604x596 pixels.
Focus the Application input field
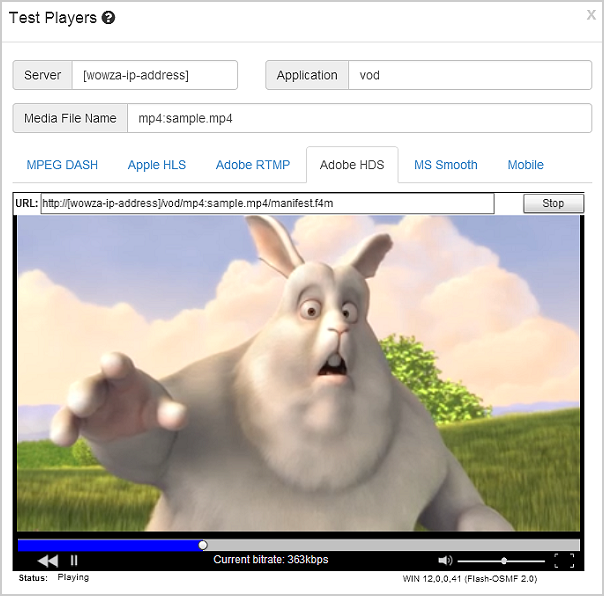tap(470, 75)
